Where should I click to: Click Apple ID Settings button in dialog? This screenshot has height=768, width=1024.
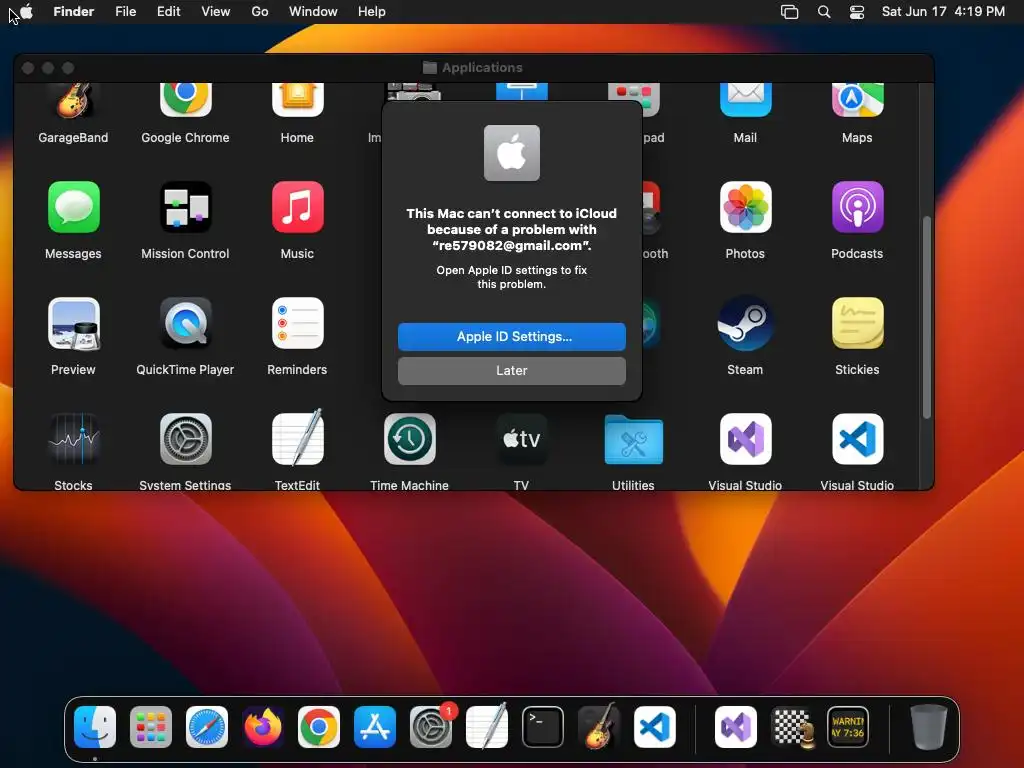point(511,337)
